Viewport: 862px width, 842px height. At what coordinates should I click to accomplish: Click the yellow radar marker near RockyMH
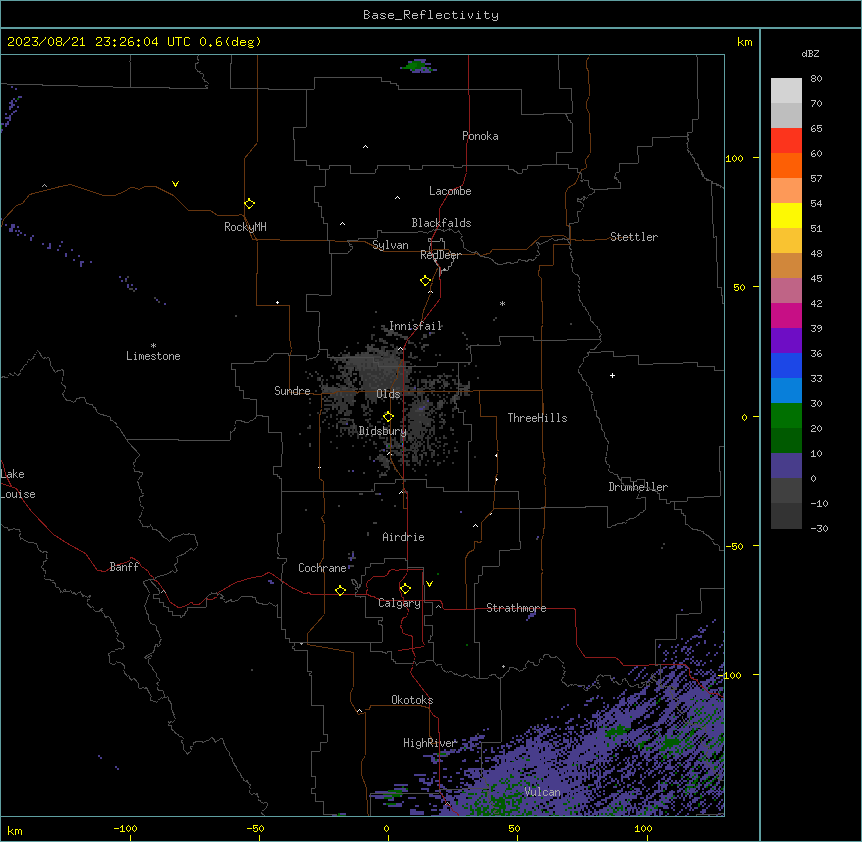[x=249, y=204]
